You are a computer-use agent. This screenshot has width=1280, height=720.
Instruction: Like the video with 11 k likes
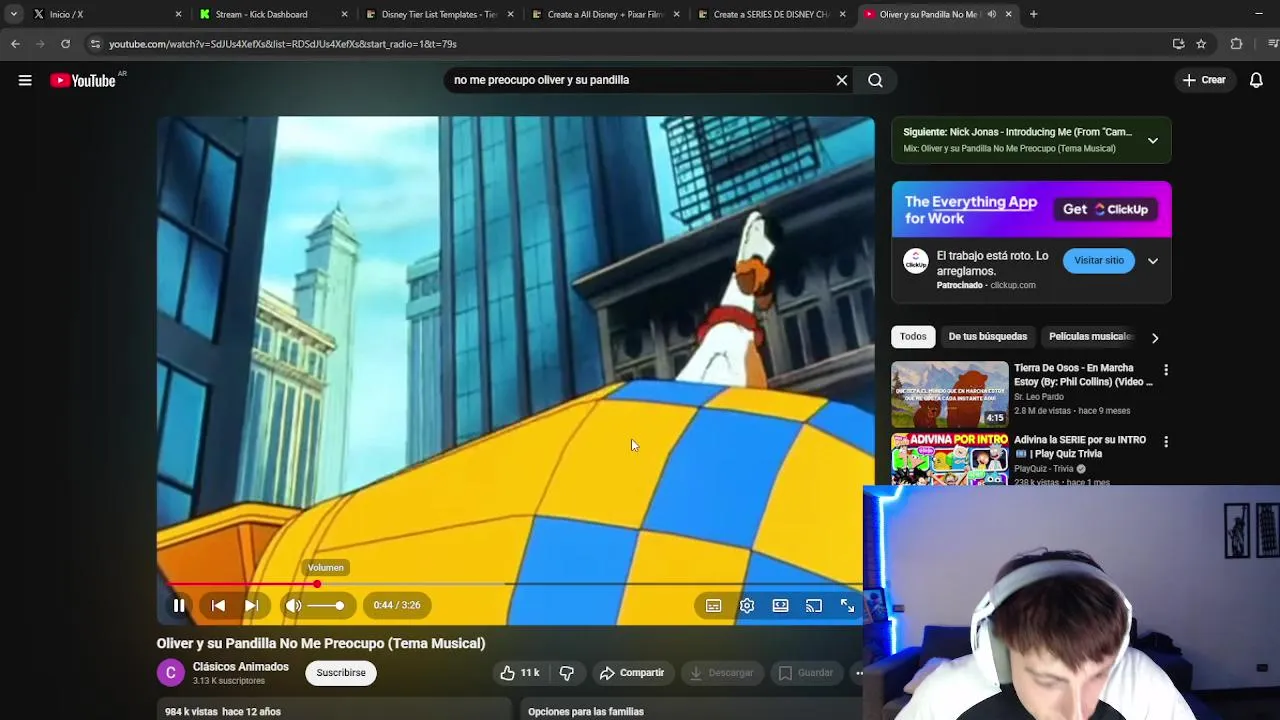[519, 673]
